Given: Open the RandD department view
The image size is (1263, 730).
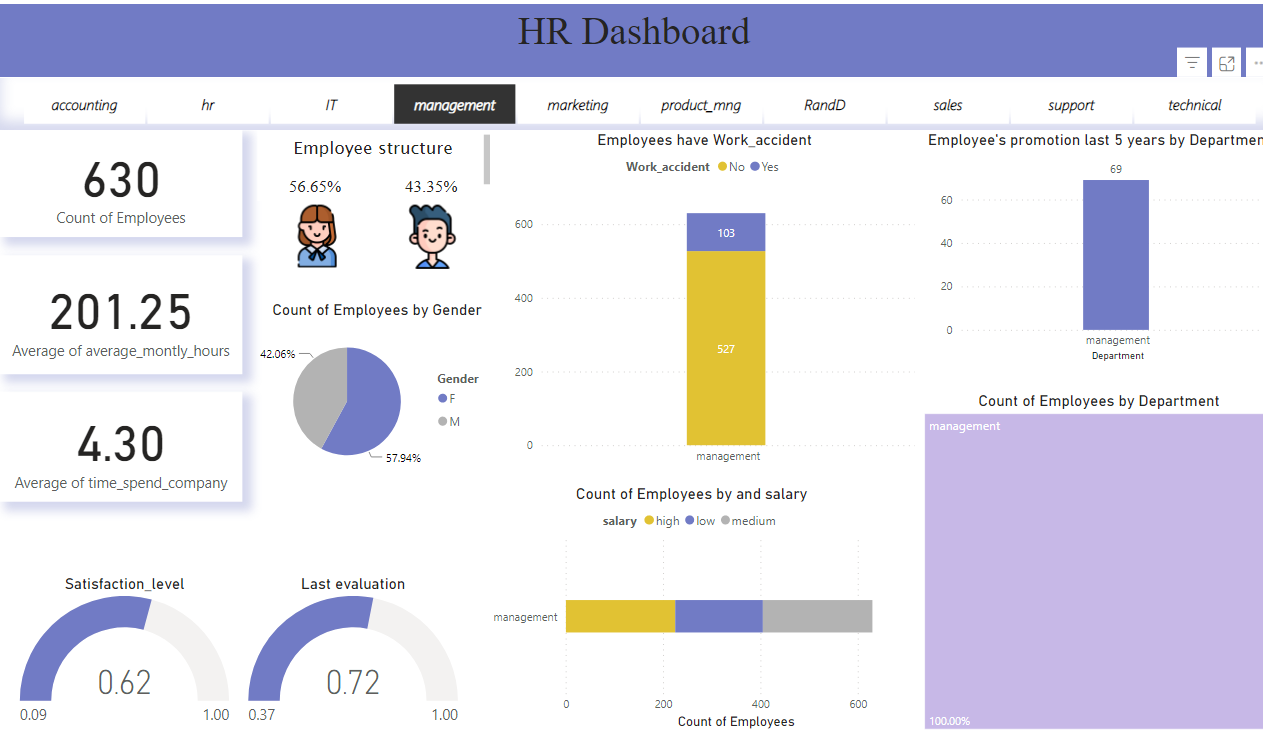Looking at the screenshot, I should click(825, 104).
